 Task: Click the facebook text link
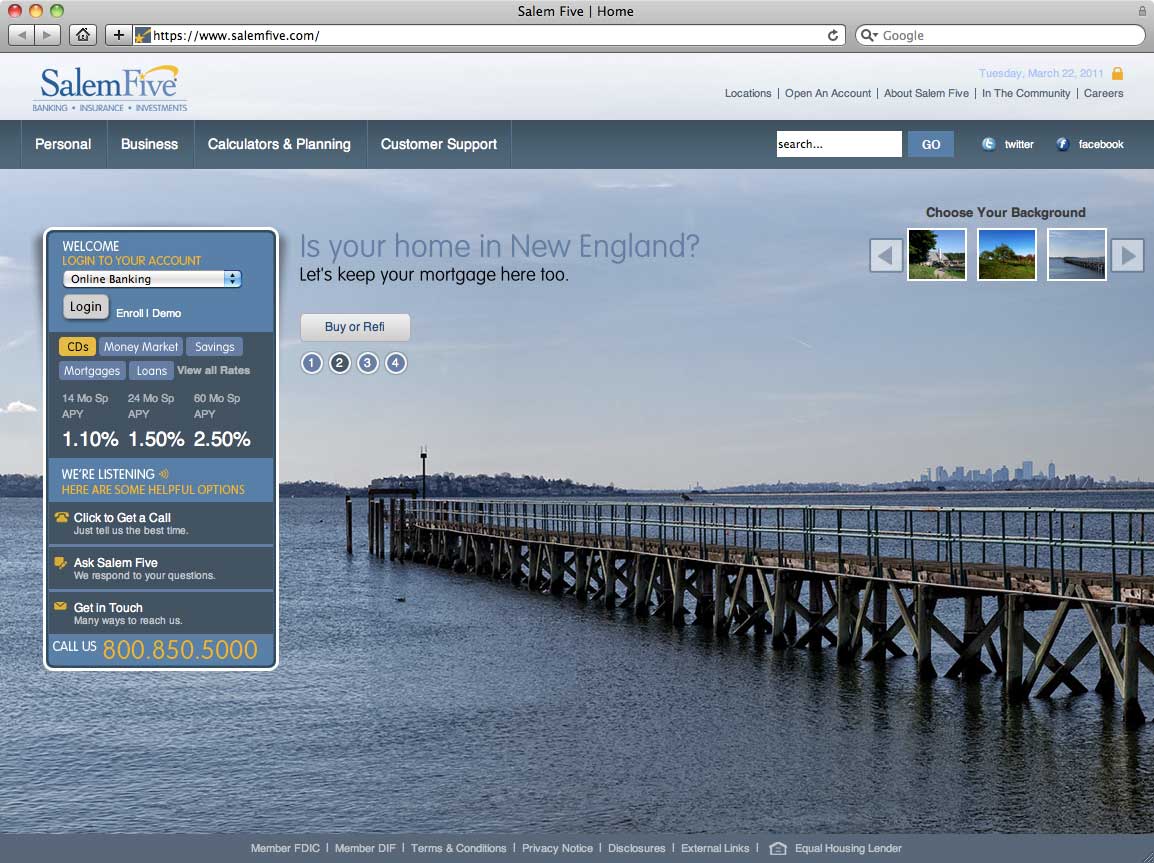click(1101, 144)
